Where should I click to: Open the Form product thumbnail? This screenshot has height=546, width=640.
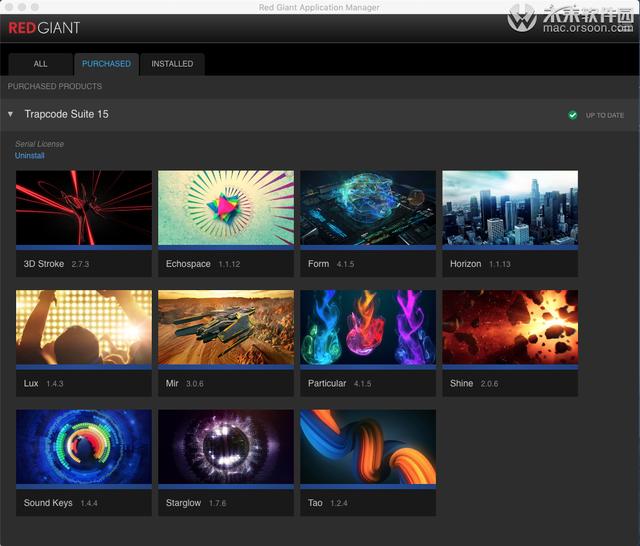point(368,208)
